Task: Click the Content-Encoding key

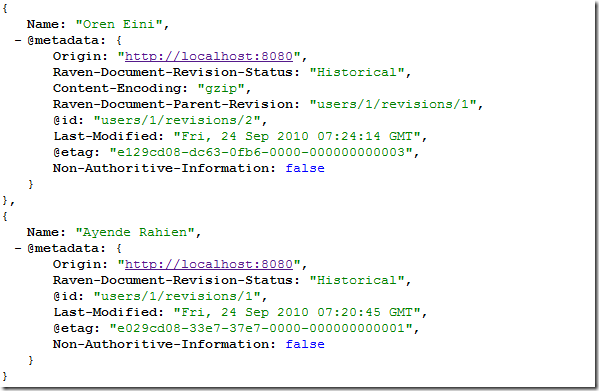Action: coord(120,88)
